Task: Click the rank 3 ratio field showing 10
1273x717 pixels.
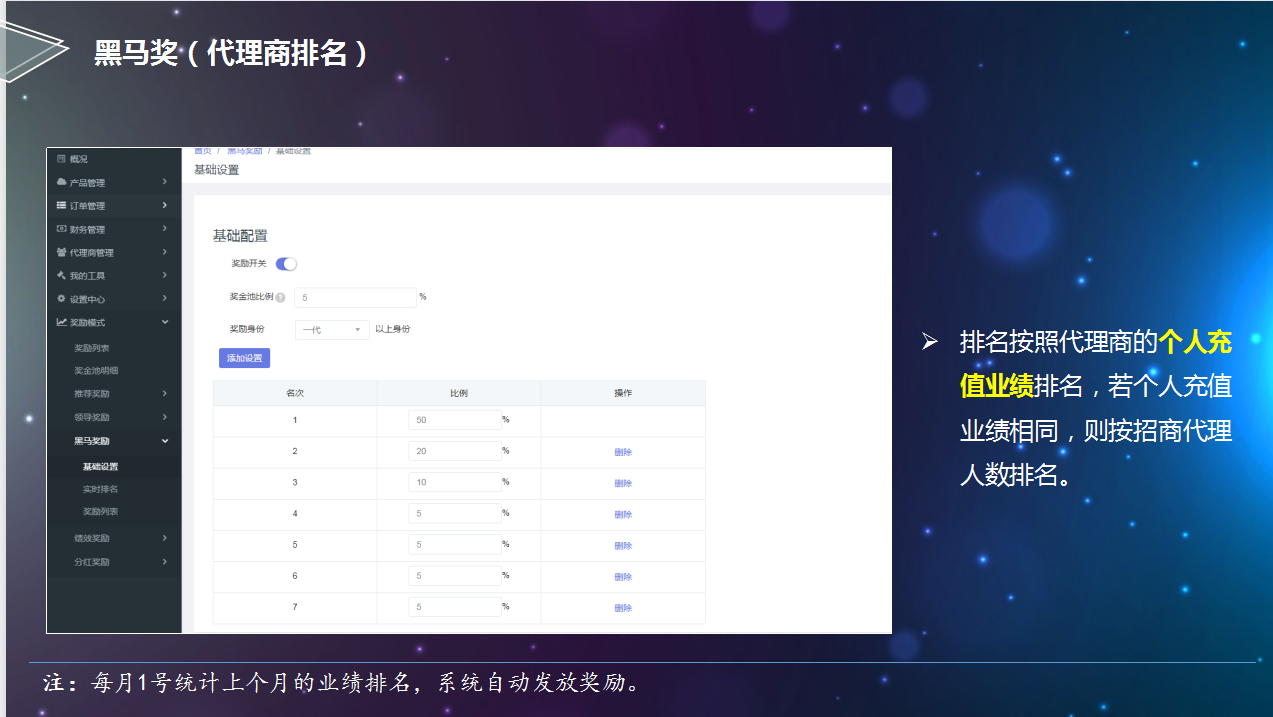Action: [455, 482]
